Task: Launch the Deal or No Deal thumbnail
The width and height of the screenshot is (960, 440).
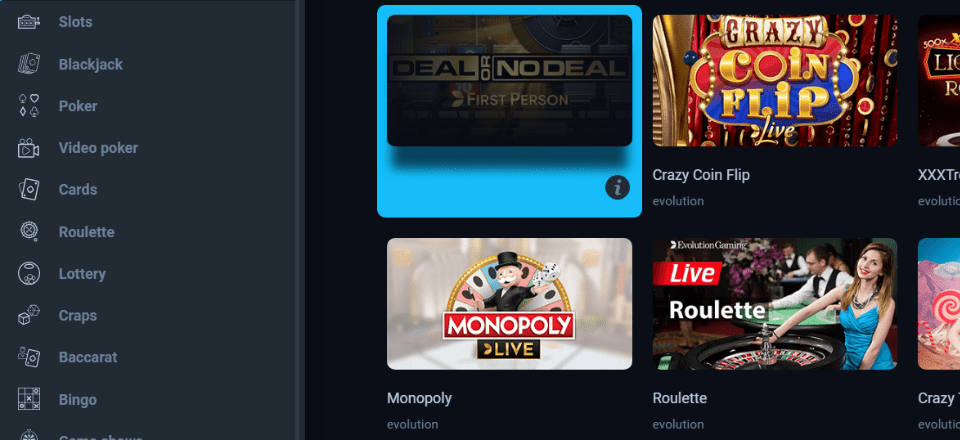Action: [x=509, y=80]
